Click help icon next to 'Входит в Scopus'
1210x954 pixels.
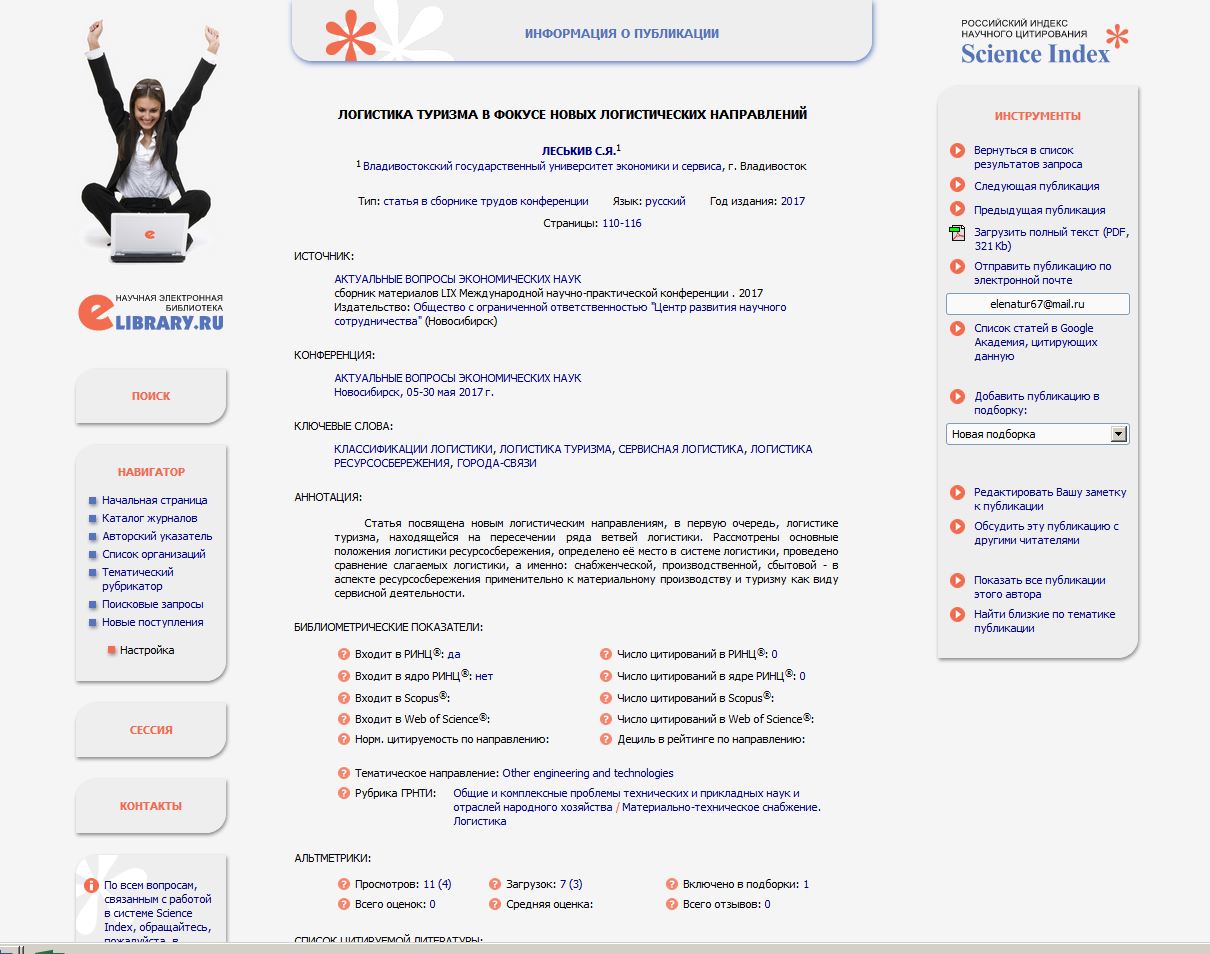click(344, 699)
